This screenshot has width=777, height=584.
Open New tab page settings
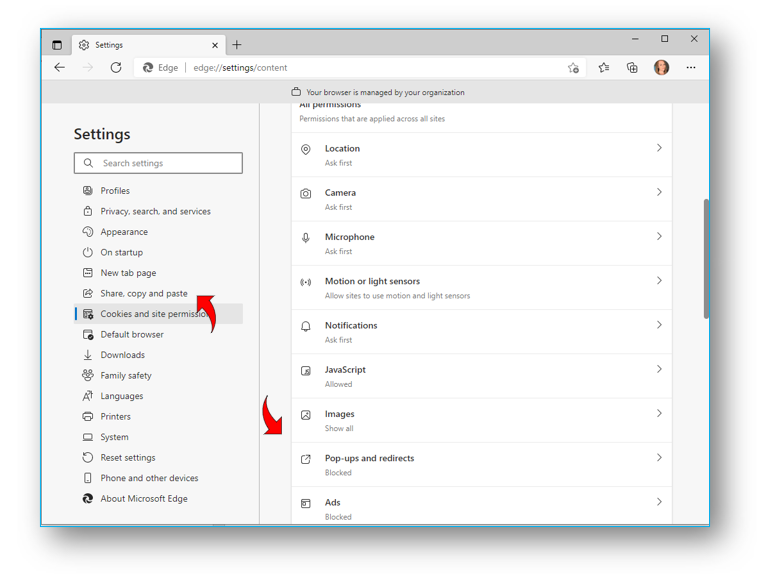158,273
